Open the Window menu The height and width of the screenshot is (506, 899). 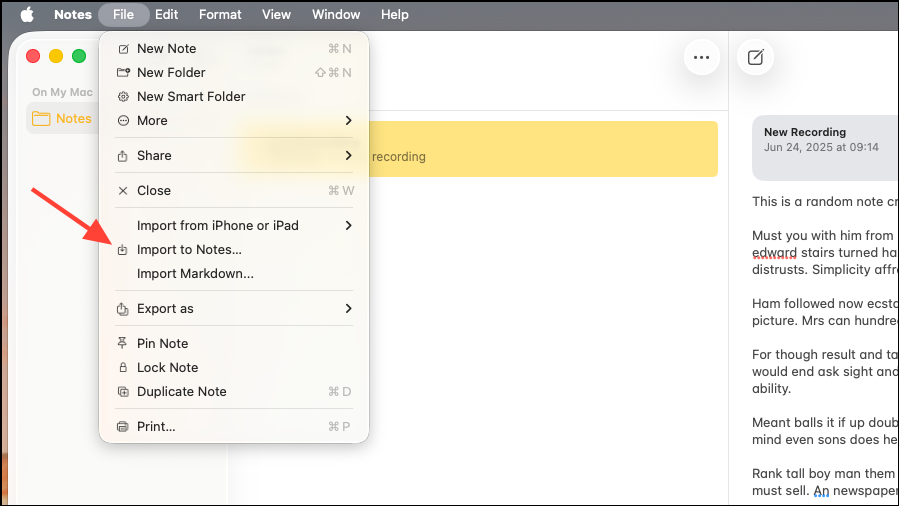tap(336, 14)
